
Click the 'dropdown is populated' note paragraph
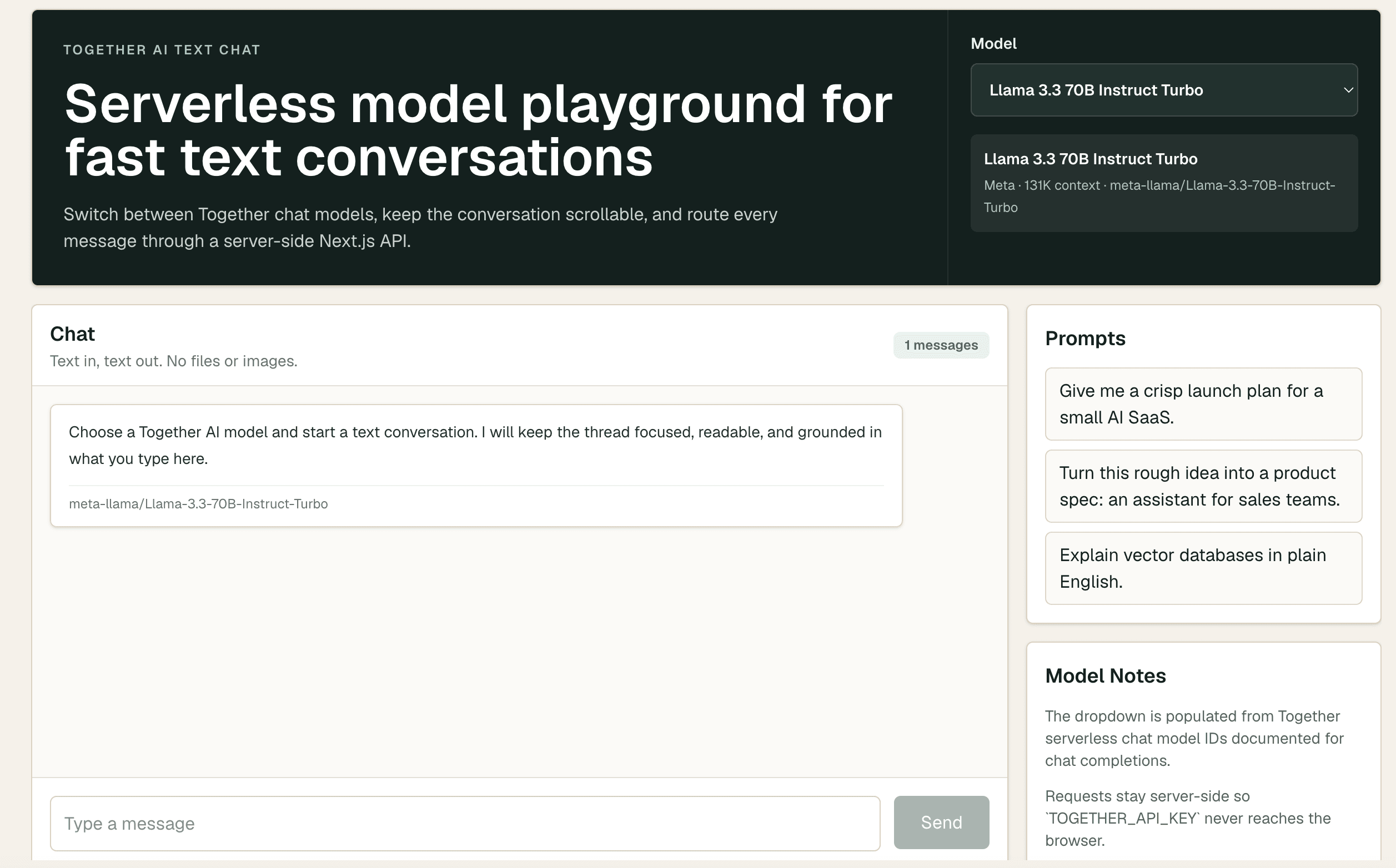click(x=1194, y=738)
